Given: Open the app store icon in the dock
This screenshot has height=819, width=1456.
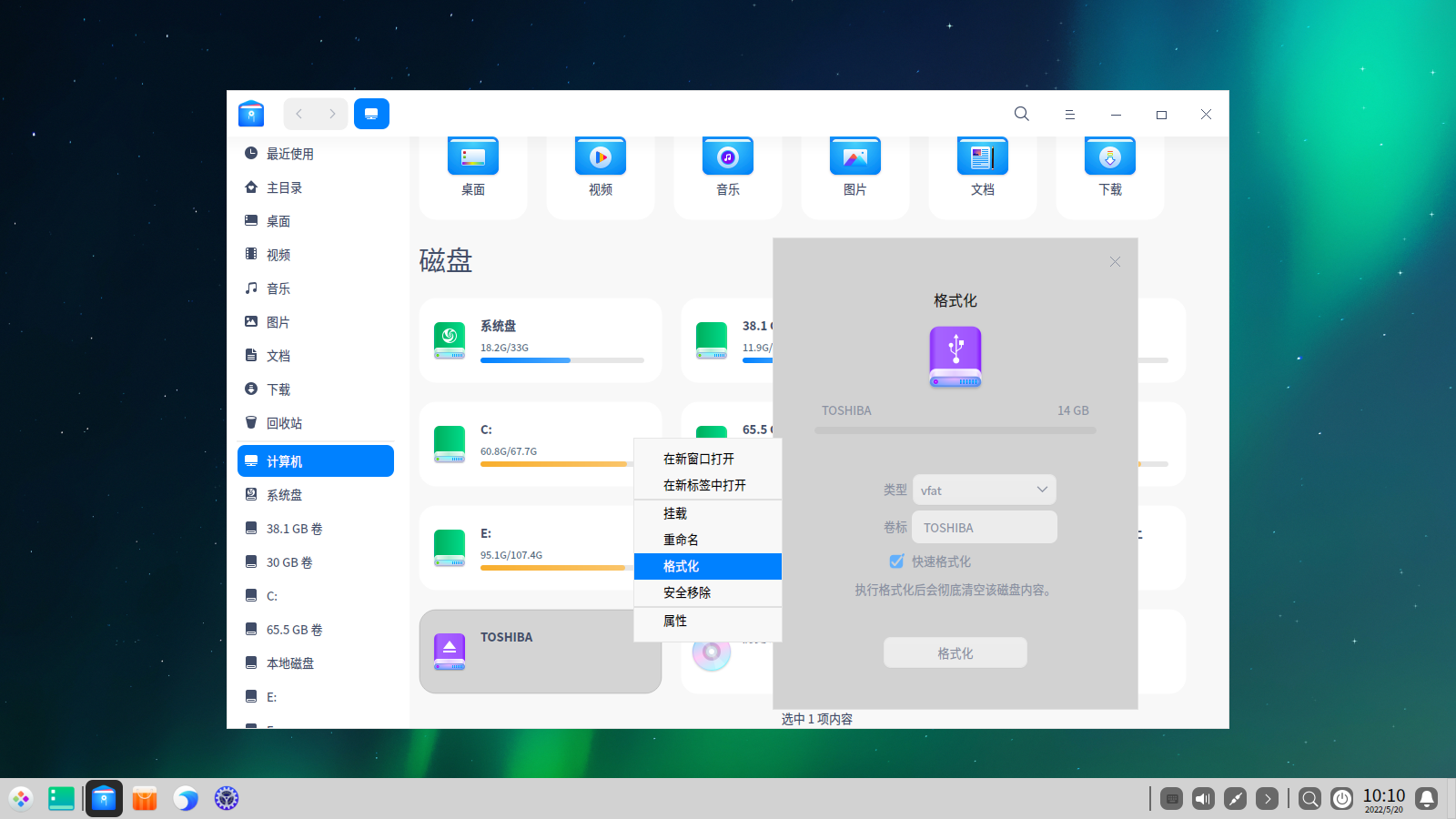Looking at the screenshot, I should (x=145, y=798).
